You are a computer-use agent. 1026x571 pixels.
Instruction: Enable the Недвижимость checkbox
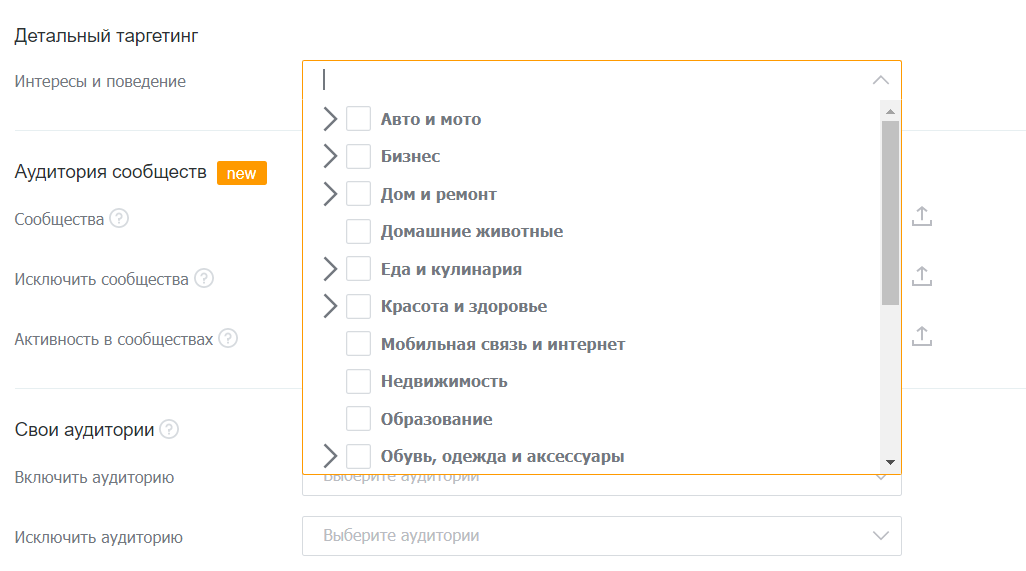pos(359,381)
